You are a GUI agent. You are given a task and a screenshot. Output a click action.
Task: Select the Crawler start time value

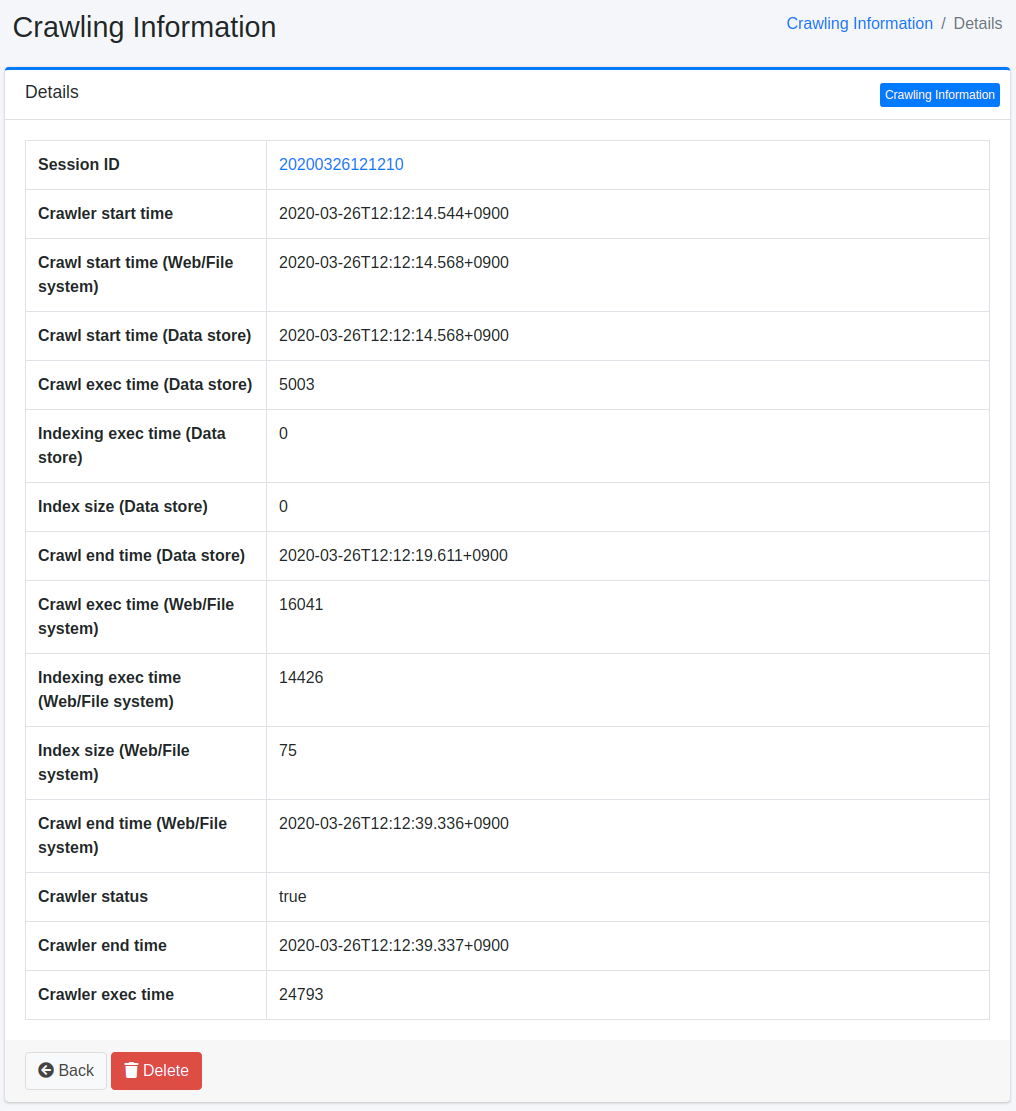tap(393, 213)
